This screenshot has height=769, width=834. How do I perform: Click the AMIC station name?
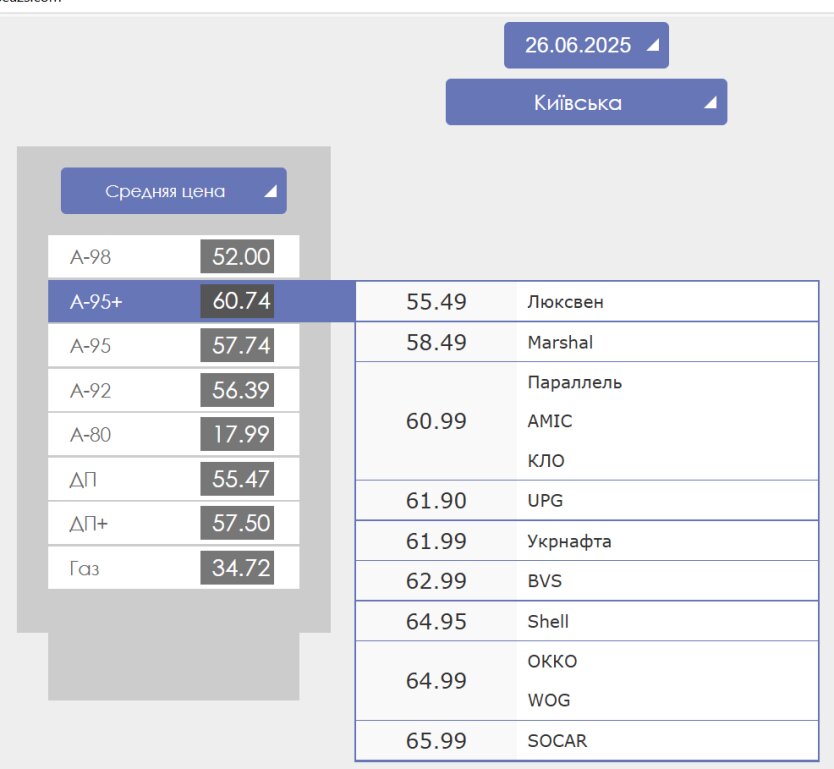click(x=550, y=421)
